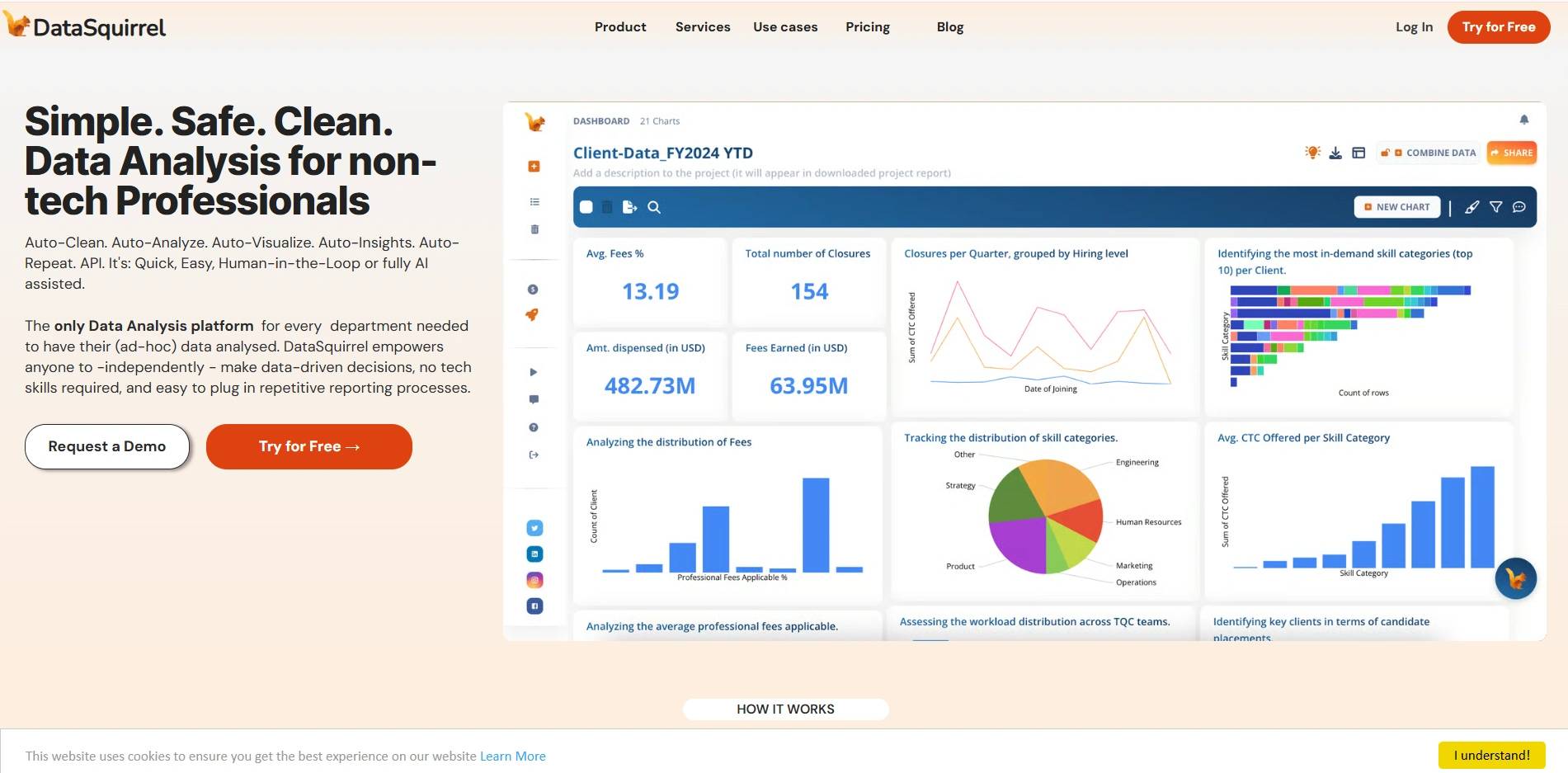Image resolution: width=1568 pixels, height=773 pixels.
Task: Click the layout panel icon near Combine Data
Action: [1358, 153]
